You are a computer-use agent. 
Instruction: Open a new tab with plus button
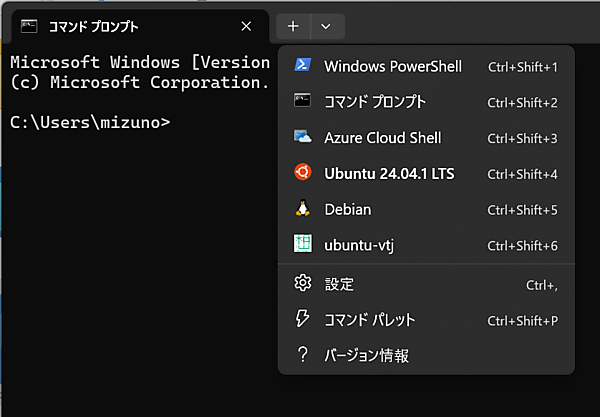pyautogui.click(x=293, y=26)
